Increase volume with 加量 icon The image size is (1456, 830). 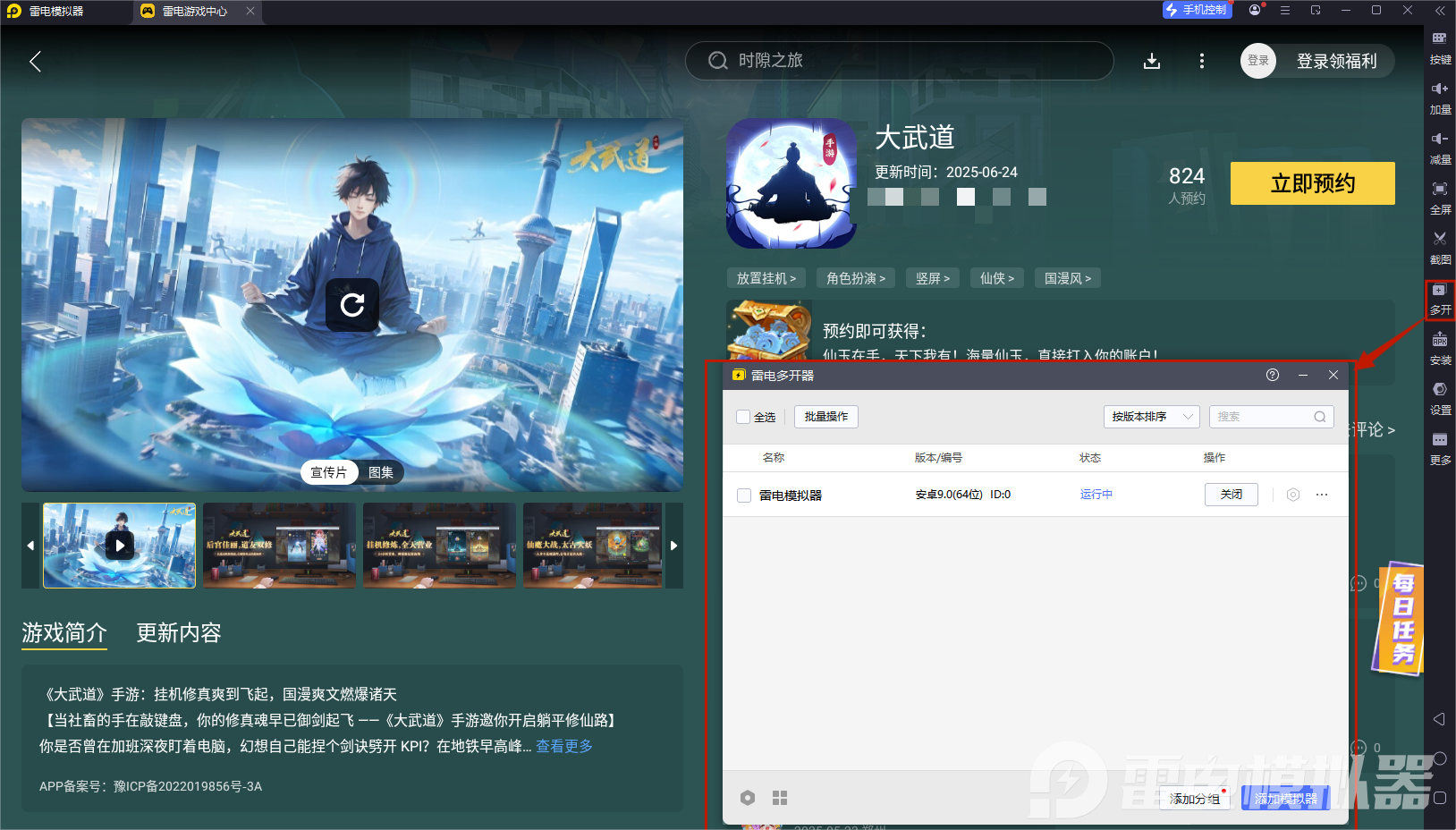click(1440, 97)
